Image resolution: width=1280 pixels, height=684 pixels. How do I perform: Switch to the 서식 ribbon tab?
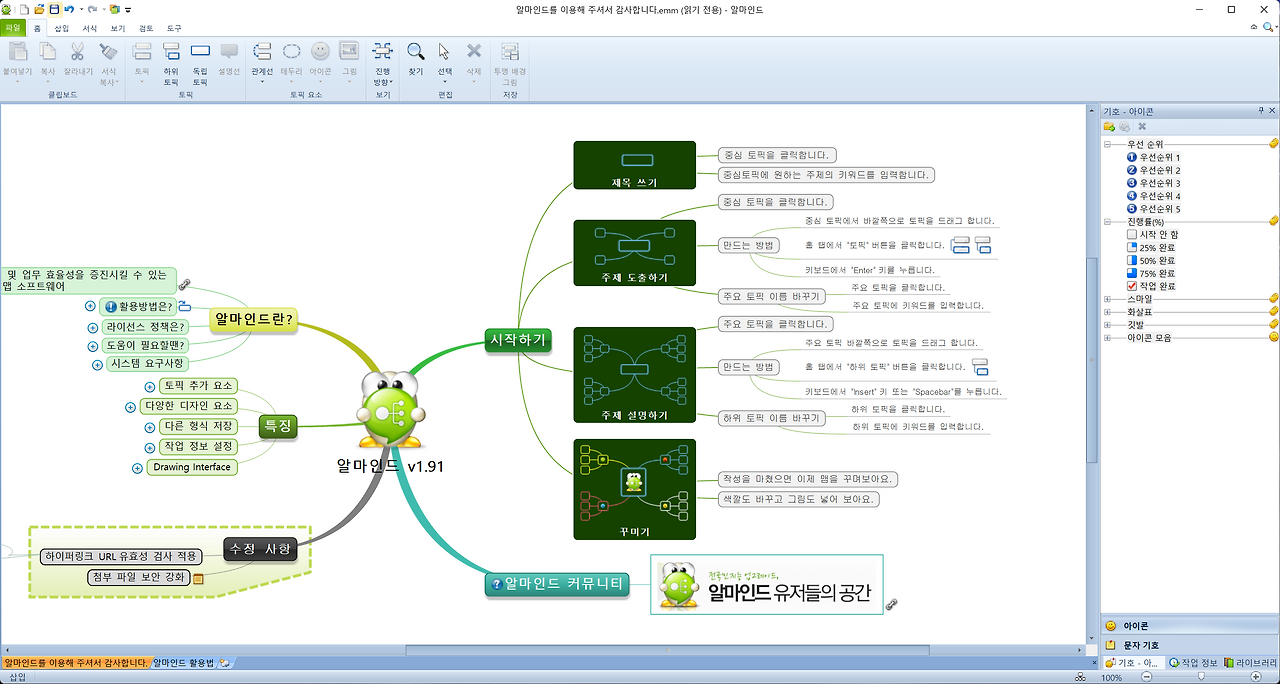click(90, 29)
